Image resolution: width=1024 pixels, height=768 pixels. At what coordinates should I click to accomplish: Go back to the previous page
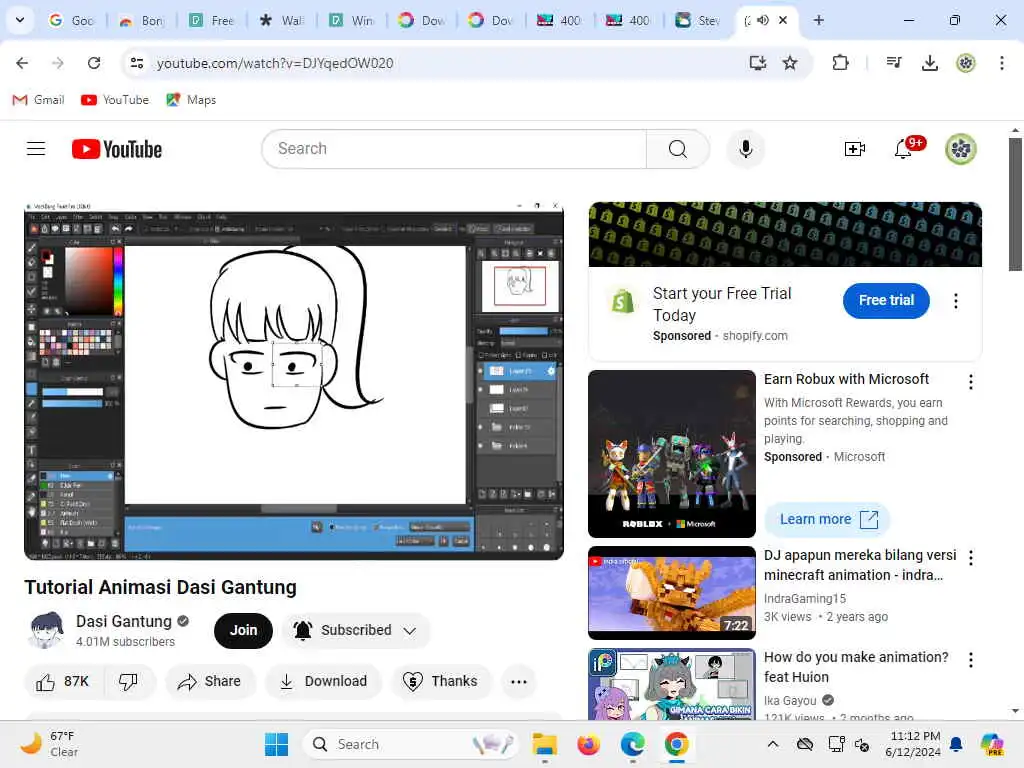tap(22, 63)
